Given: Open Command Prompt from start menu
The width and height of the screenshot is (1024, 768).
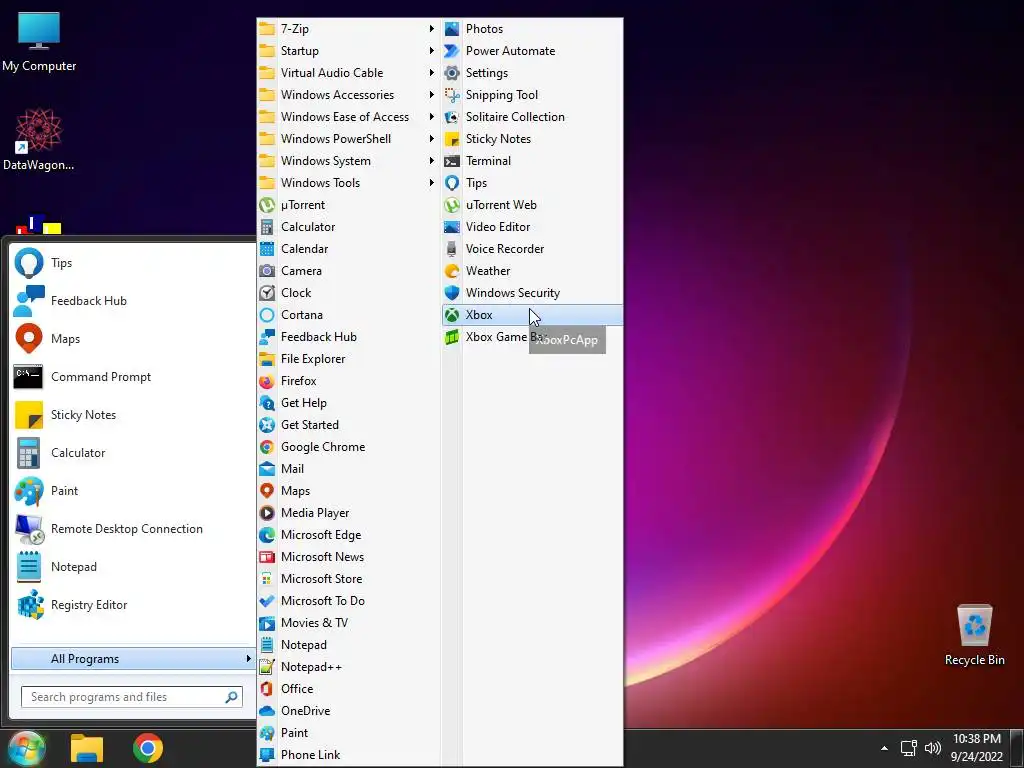Looking at the screenshot, I should click(x=133, y=377).
